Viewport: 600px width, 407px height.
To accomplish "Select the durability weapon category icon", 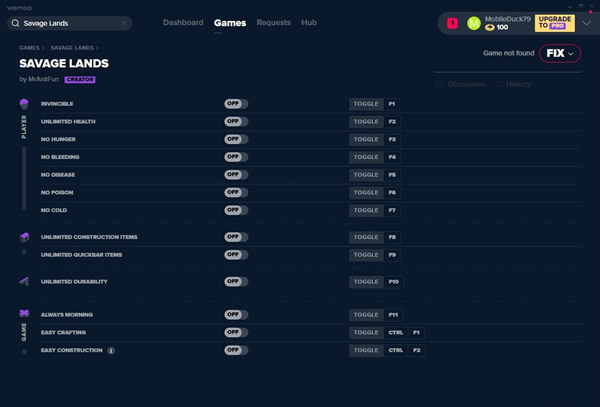I will coord(24,282).
